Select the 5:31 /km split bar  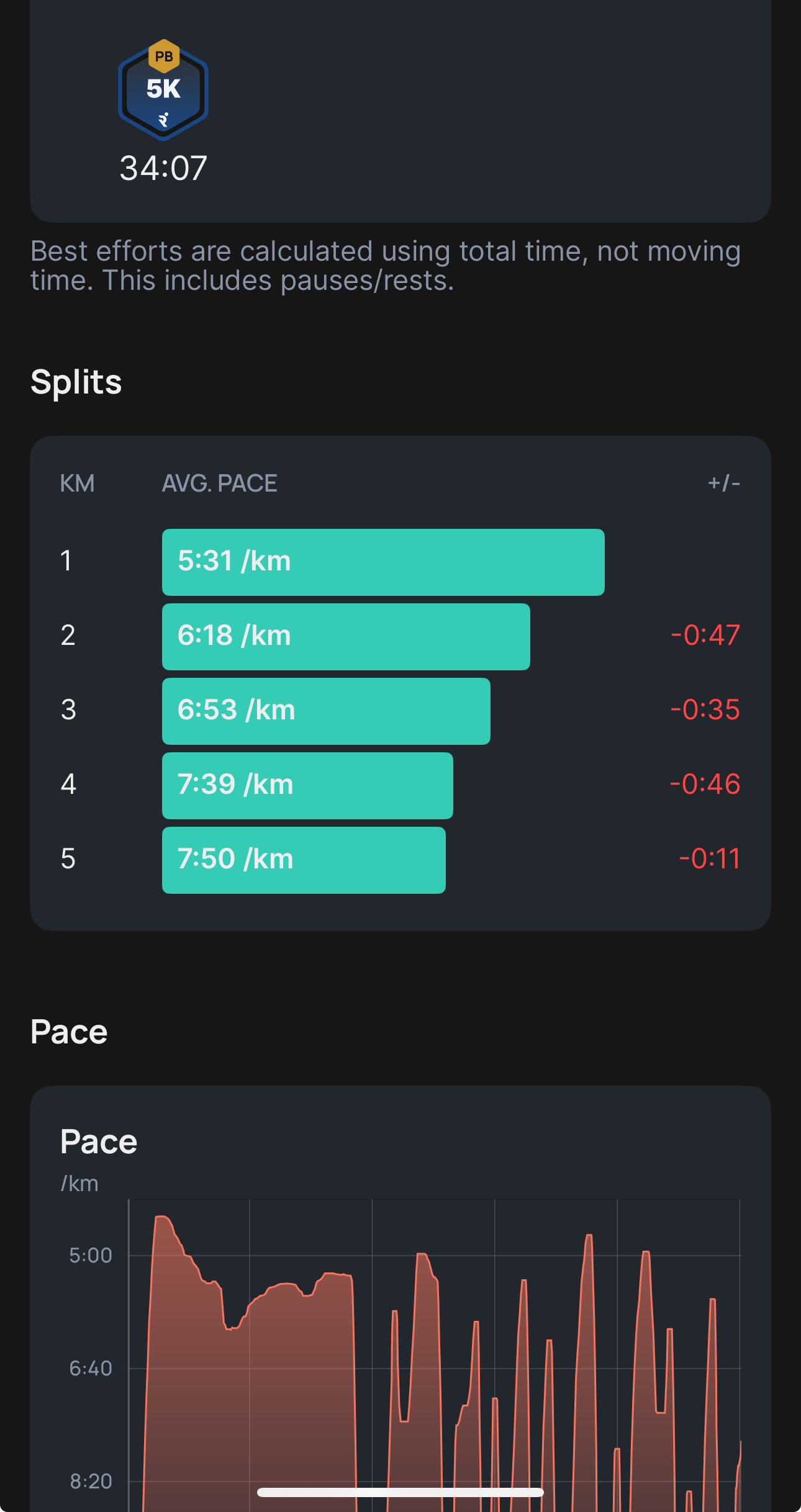pos(382,562)
